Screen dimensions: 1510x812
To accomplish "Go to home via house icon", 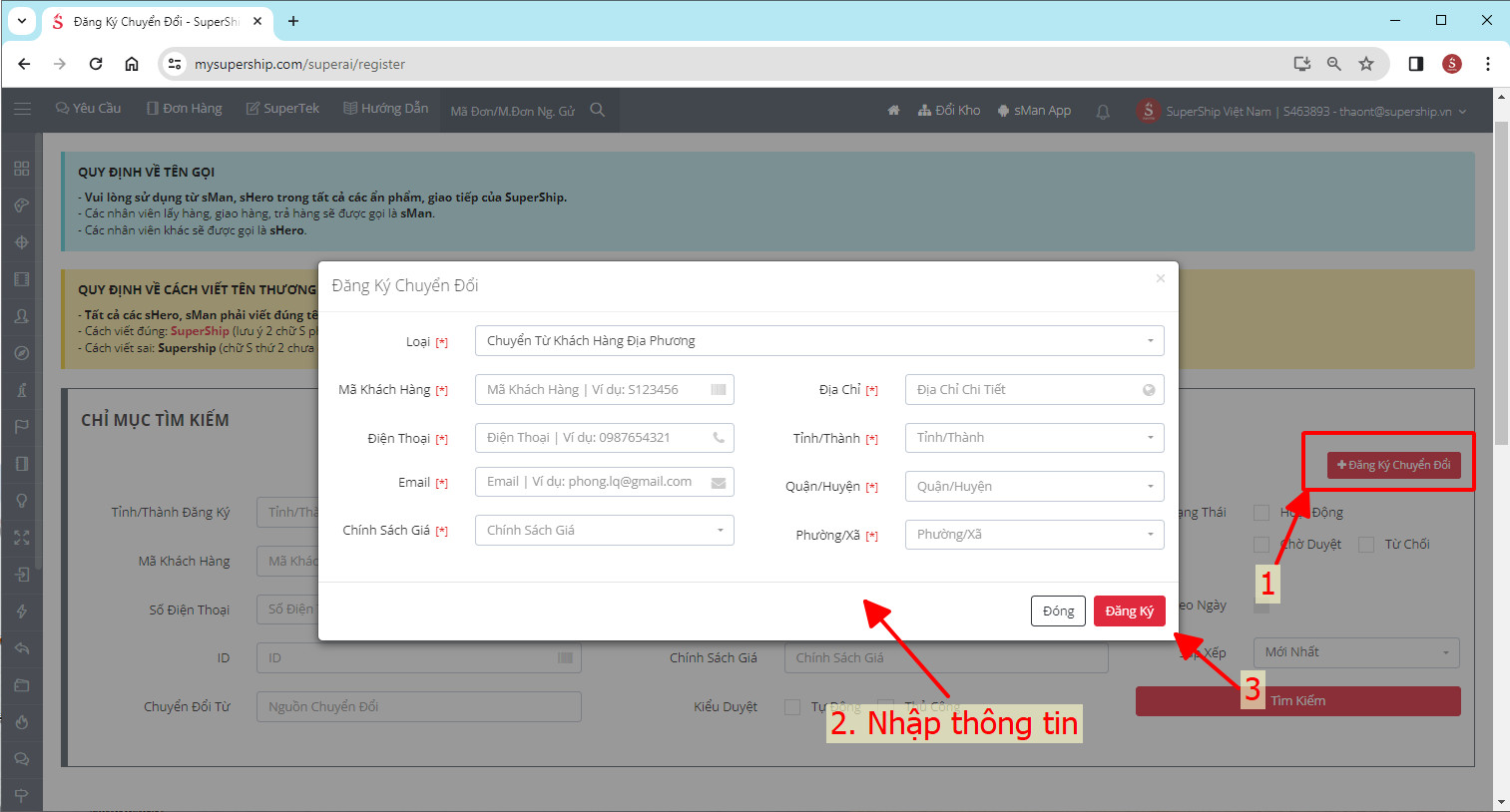I will pos(893,111).
